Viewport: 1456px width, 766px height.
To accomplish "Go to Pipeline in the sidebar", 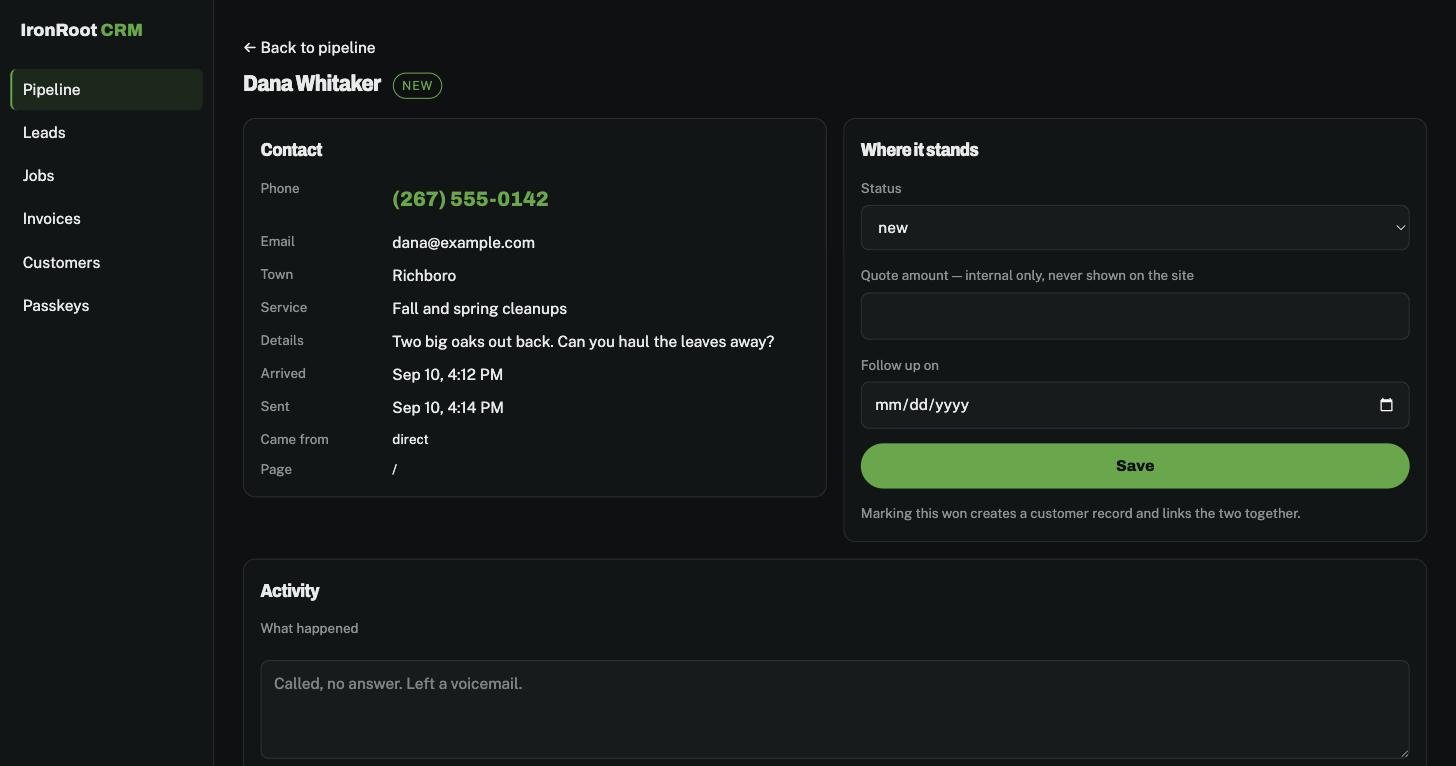I will [x=106, y=90].
